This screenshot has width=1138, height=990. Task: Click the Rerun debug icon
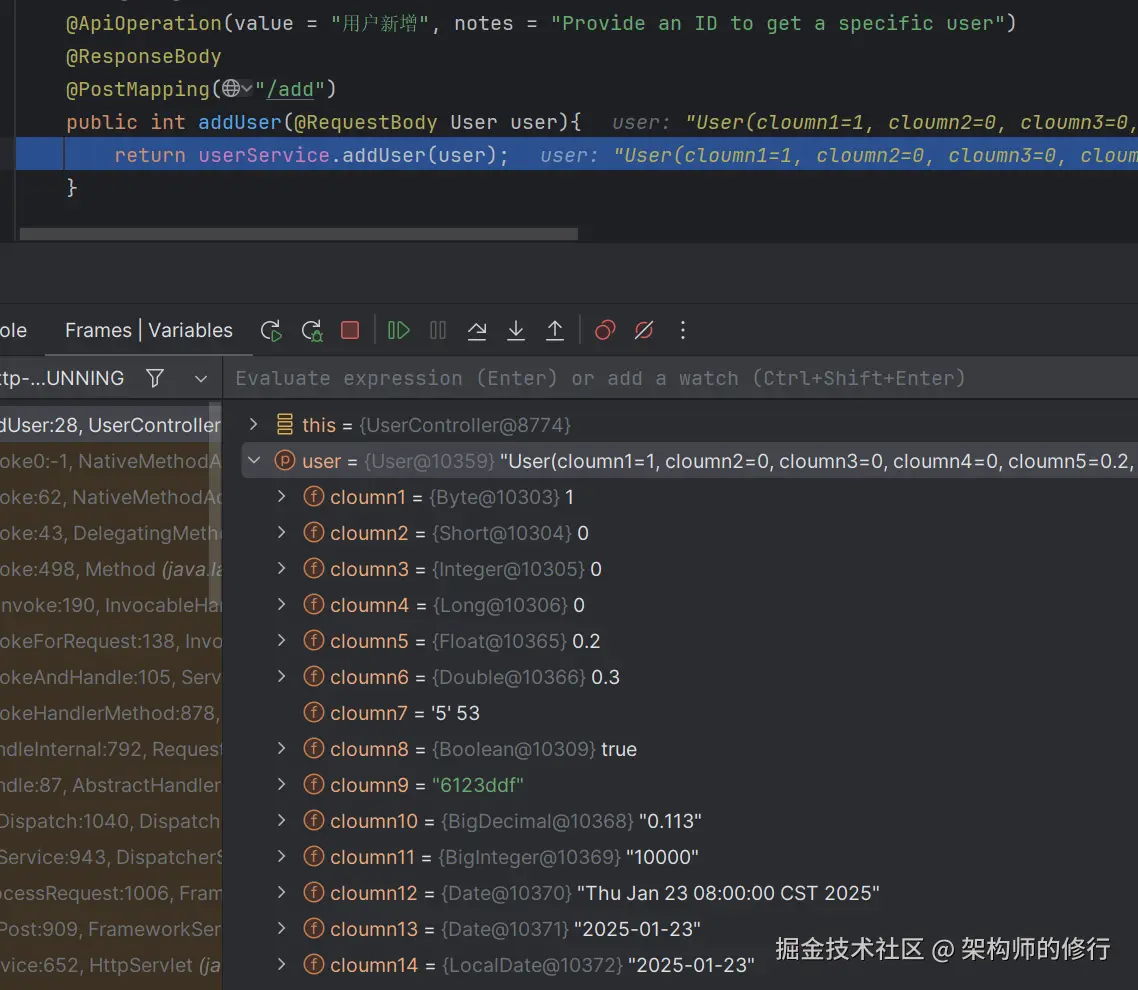(271, 331)
